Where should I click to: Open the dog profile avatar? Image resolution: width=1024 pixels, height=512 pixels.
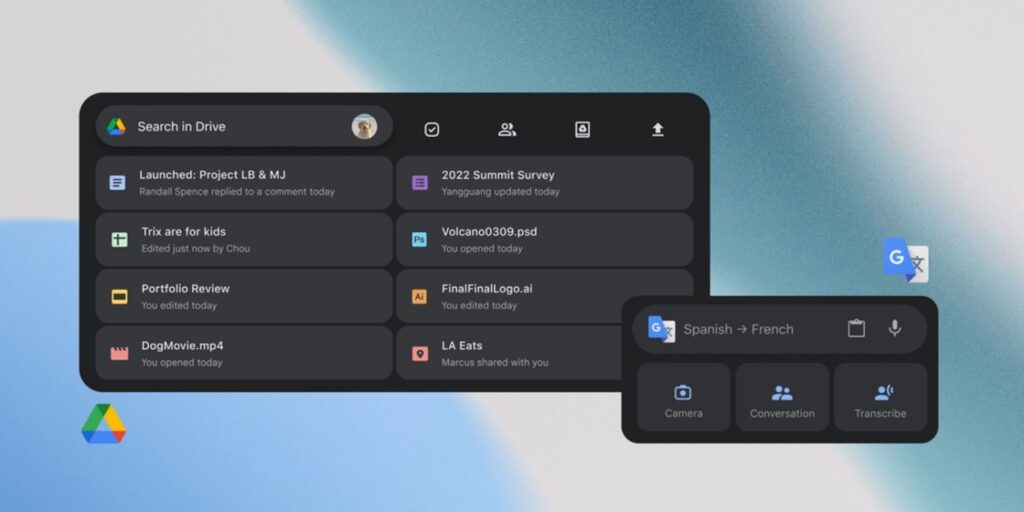[364, 127]
